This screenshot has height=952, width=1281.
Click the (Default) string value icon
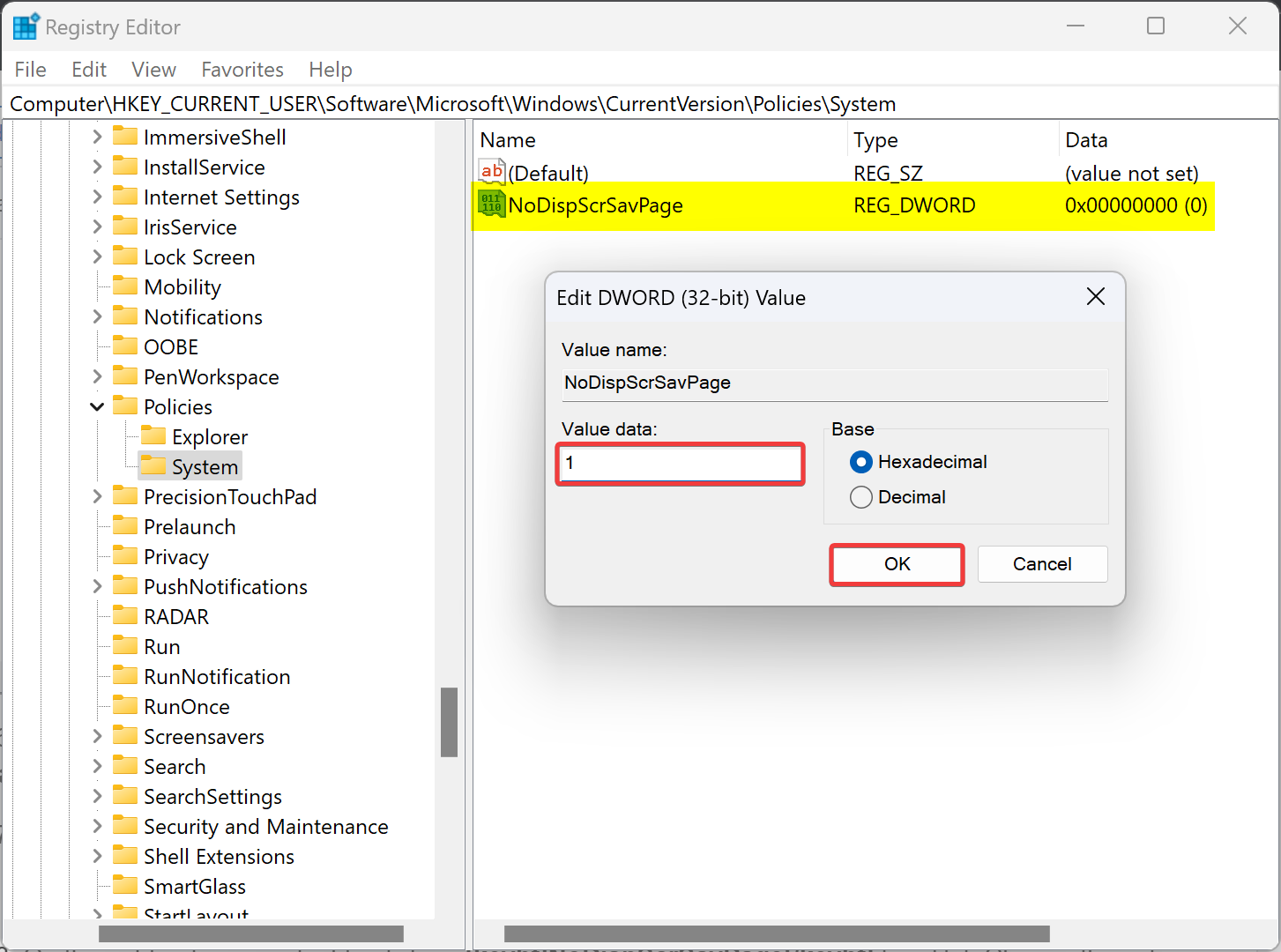[492, 171]
